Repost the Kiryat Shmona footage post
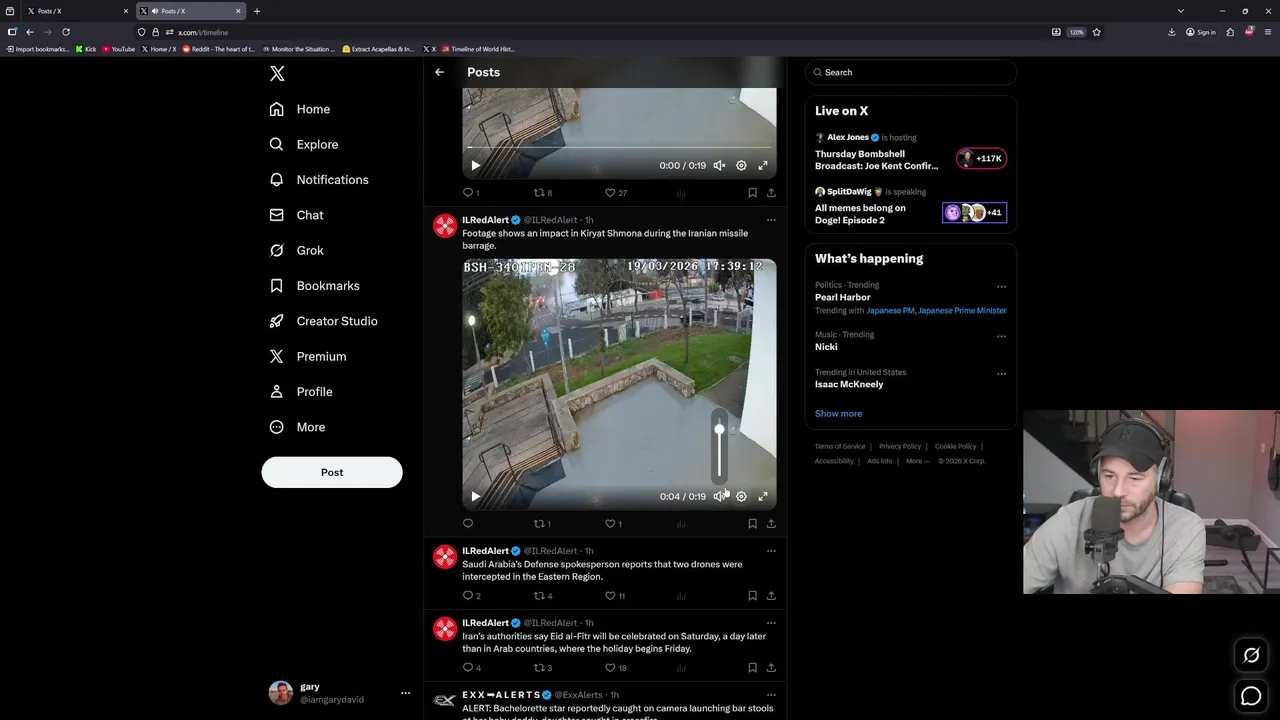1280x720 pixels. click(x=542, y=523)
